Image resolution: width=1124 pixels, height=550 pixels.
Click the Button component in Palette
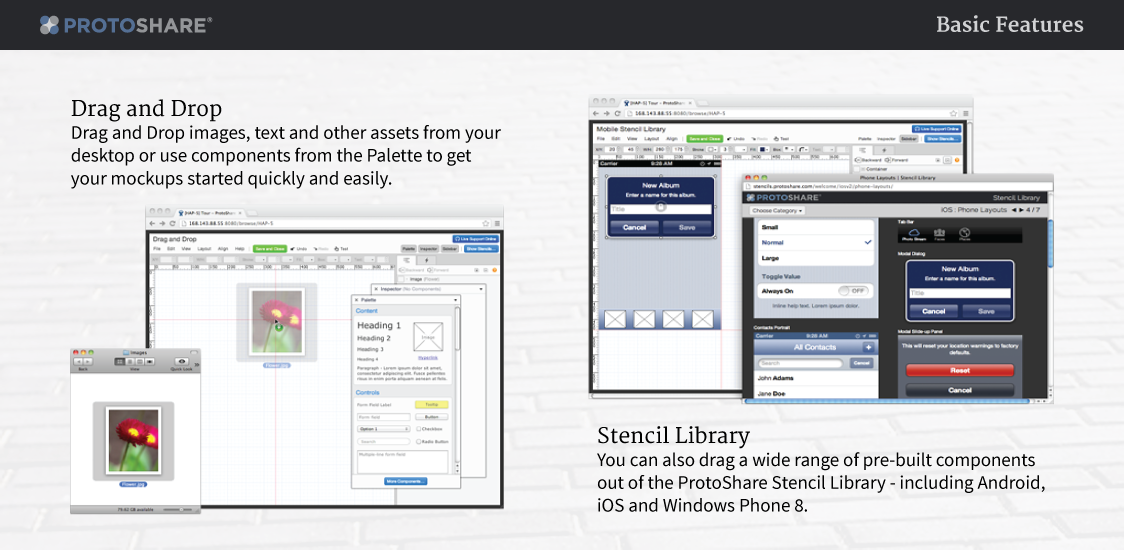point(432,417)
